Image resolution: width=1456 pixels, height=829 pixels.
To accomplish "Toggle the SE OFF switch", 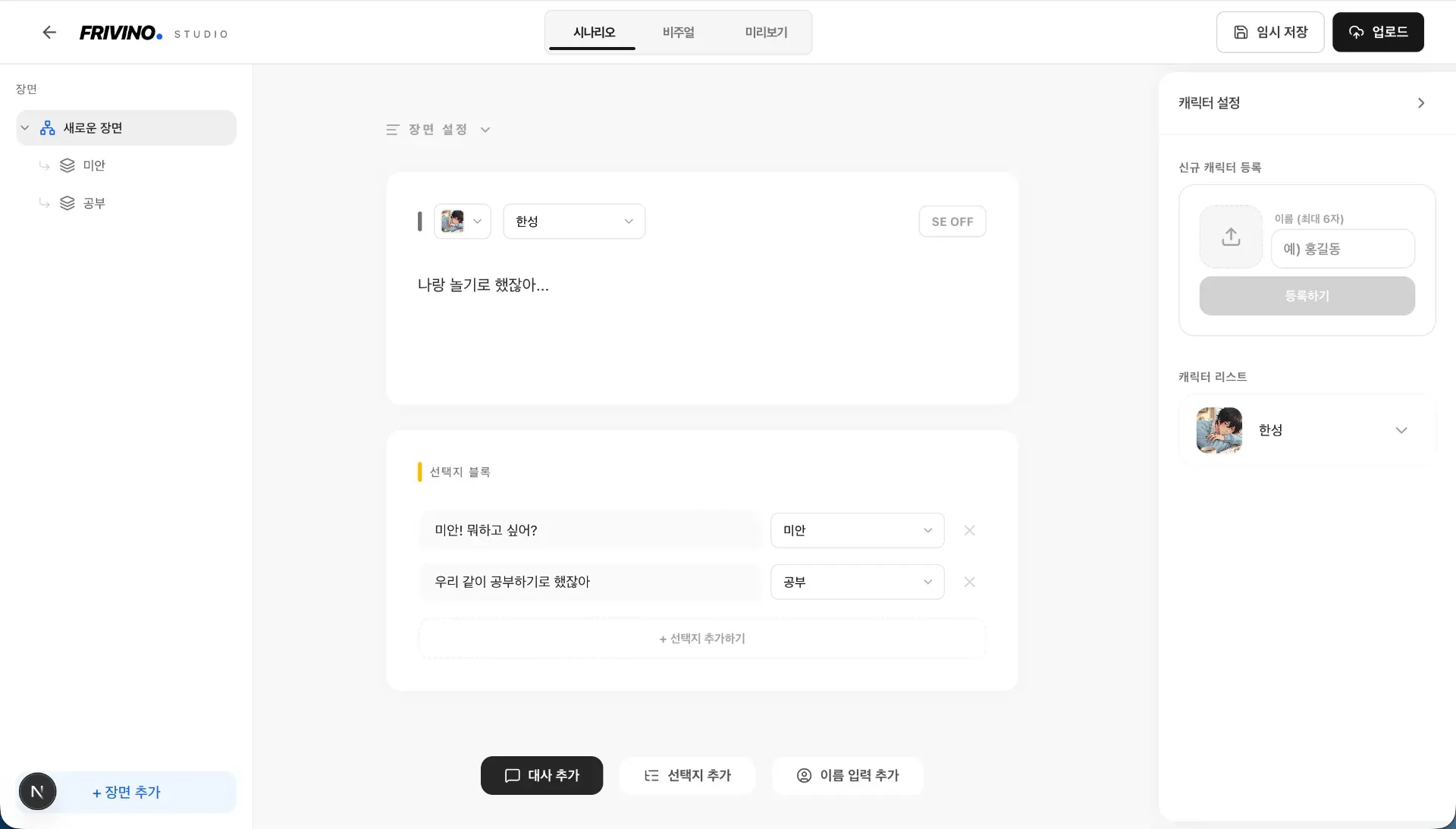I will (952, 221).
